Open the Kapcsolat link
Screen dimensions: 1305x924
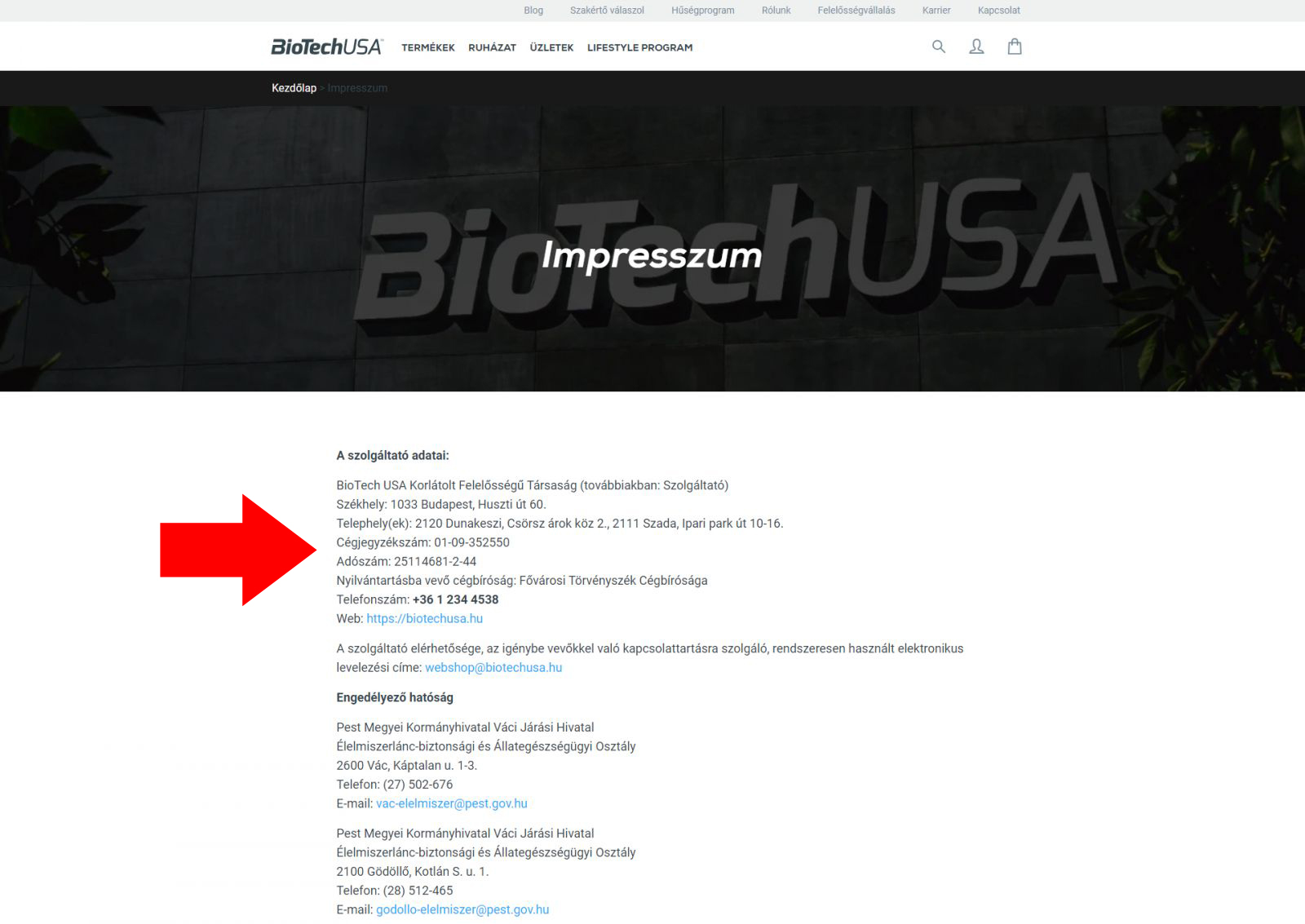coord(999,11)
